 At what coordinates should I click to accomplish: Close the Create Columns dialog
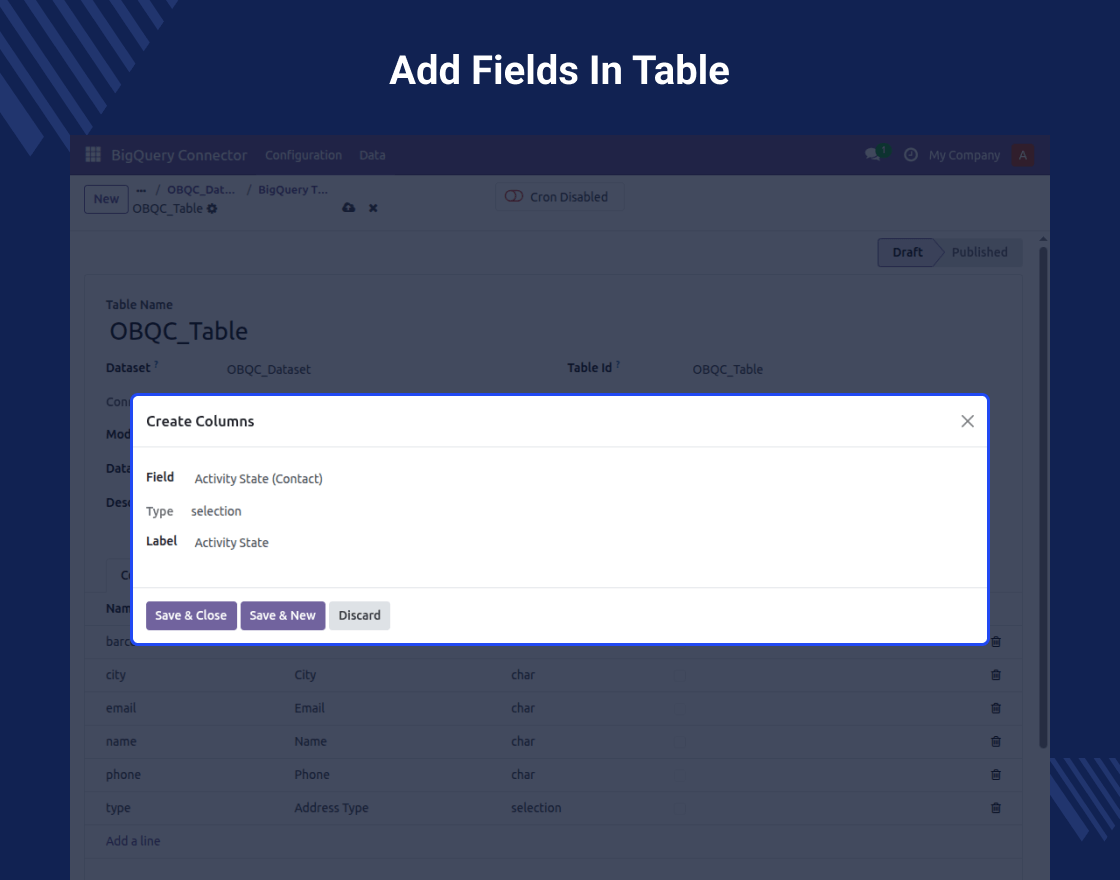pyautogui.click(x=967, y=421)
